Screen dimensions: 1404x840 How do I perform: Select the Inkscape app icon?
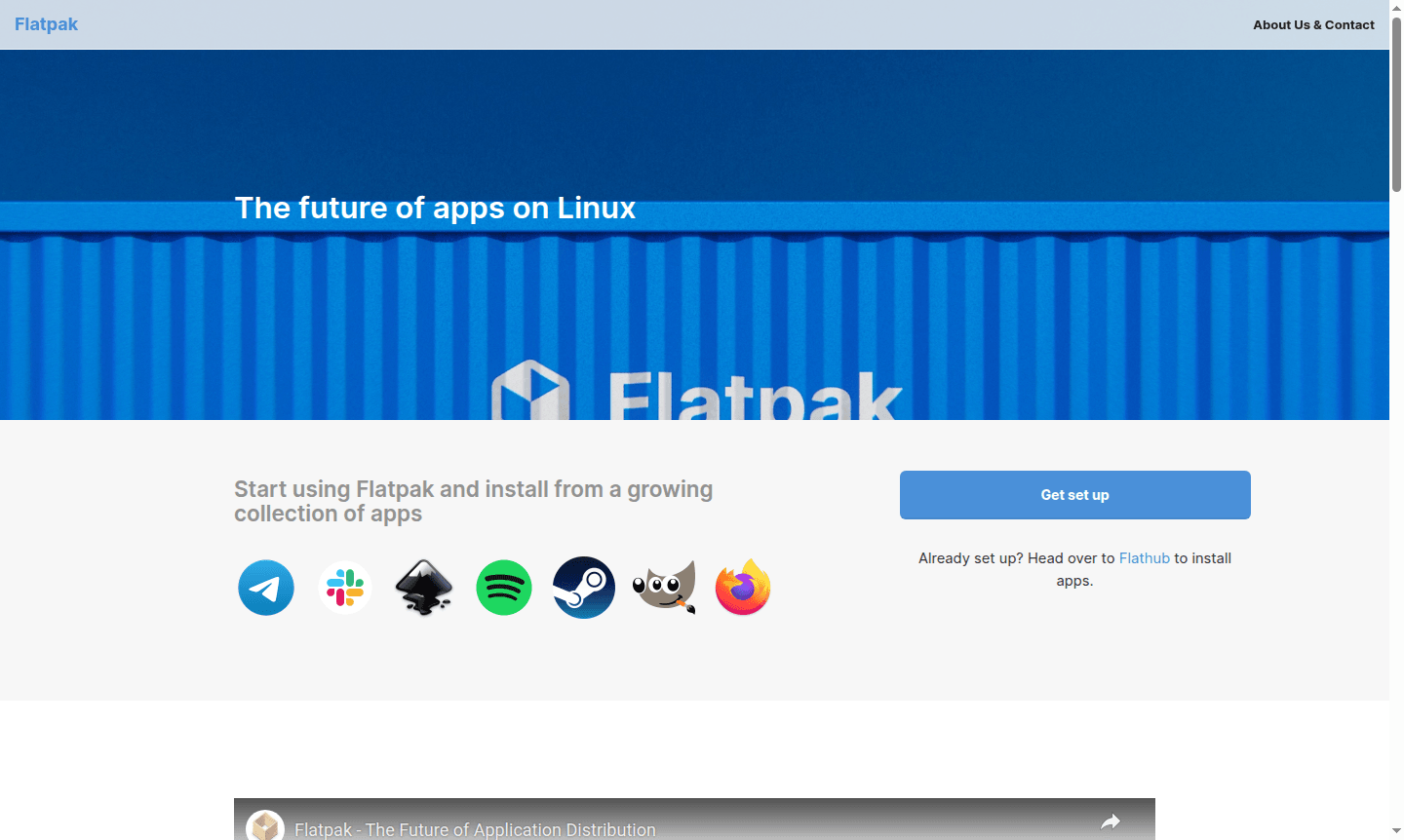[x=424, y=587]
